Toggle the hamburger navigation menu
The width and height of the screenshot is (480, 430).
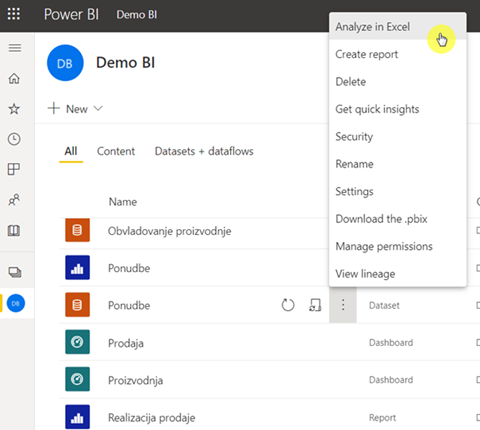(x=15, y=48)
